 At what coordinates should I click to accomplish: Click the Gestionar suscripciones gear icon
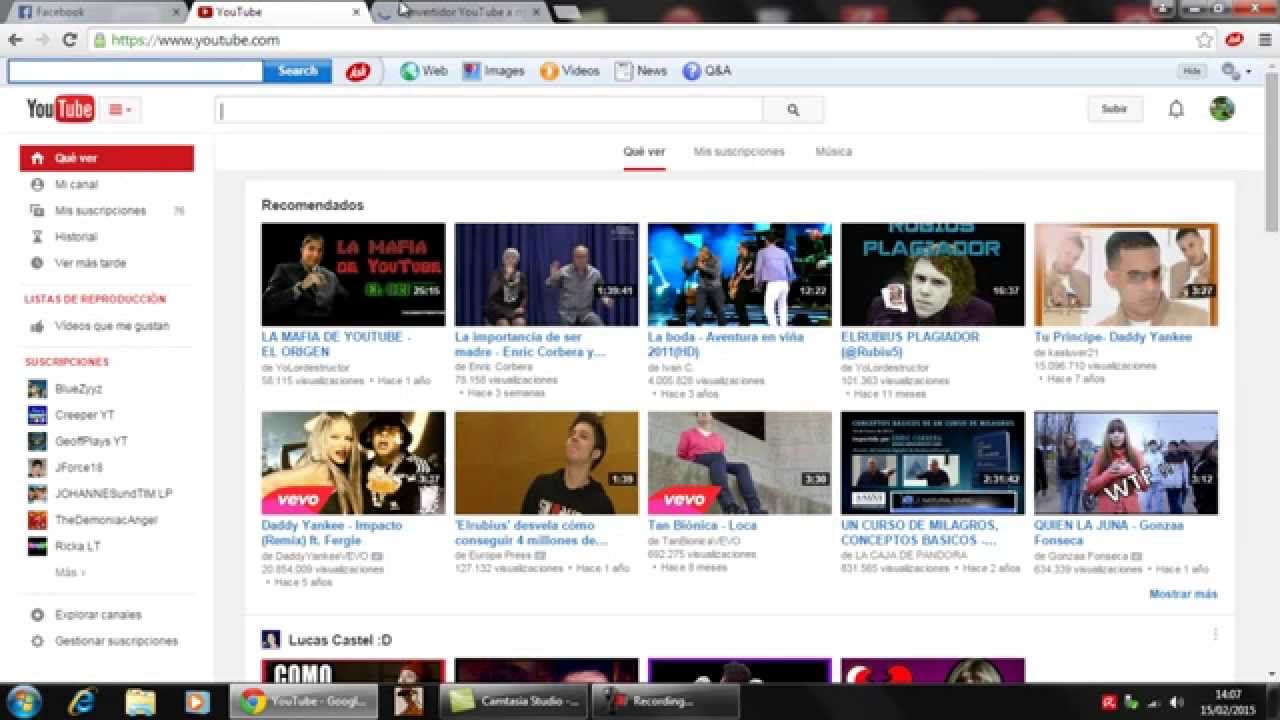coord(38,641)
